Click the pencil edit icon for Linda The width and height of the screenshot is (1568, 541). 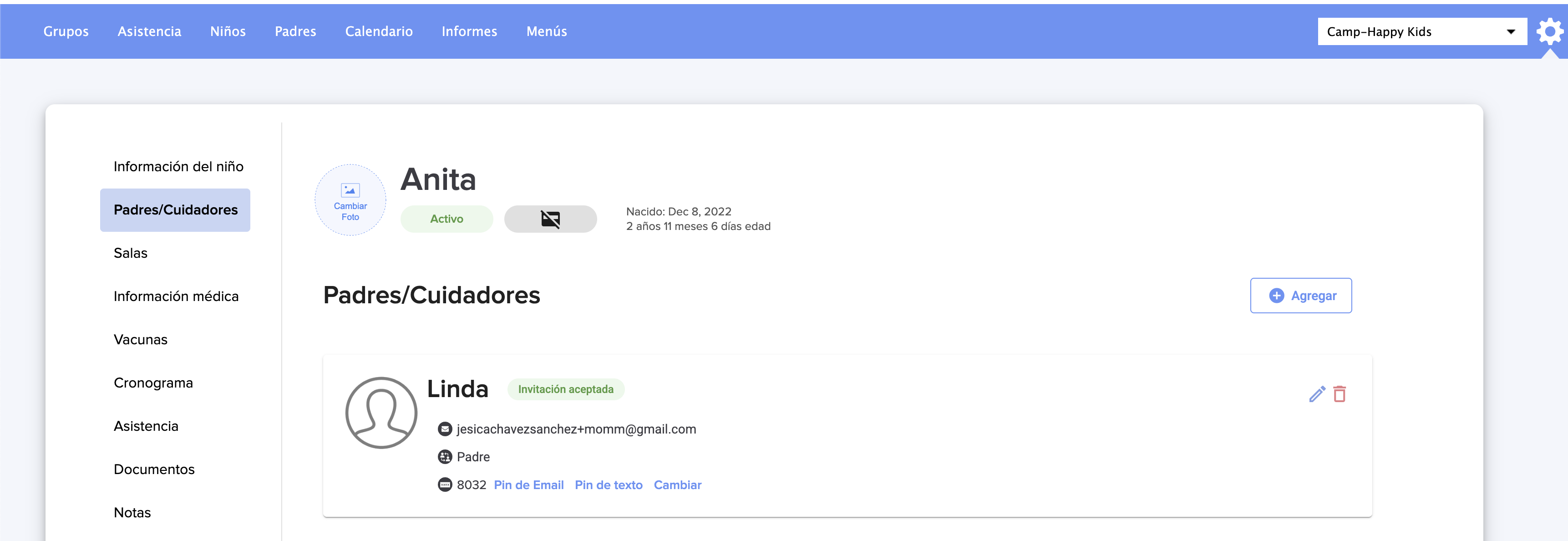pyautogui.click(x=1317, y=394)
